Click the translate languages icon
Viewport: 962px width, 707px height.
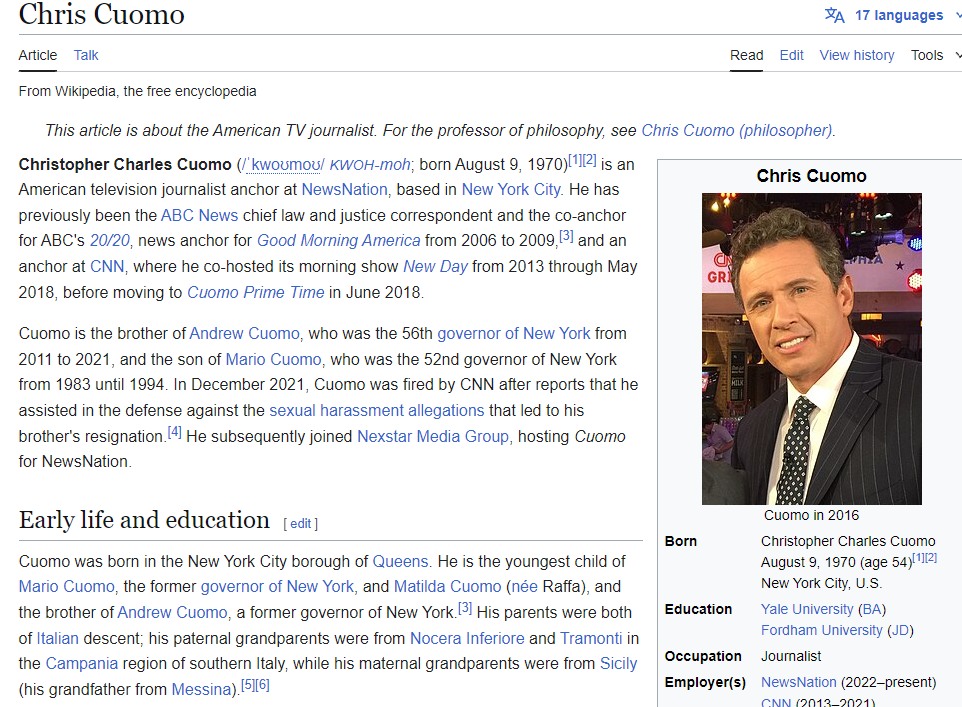pyautogui.click(x=834, y=15)
